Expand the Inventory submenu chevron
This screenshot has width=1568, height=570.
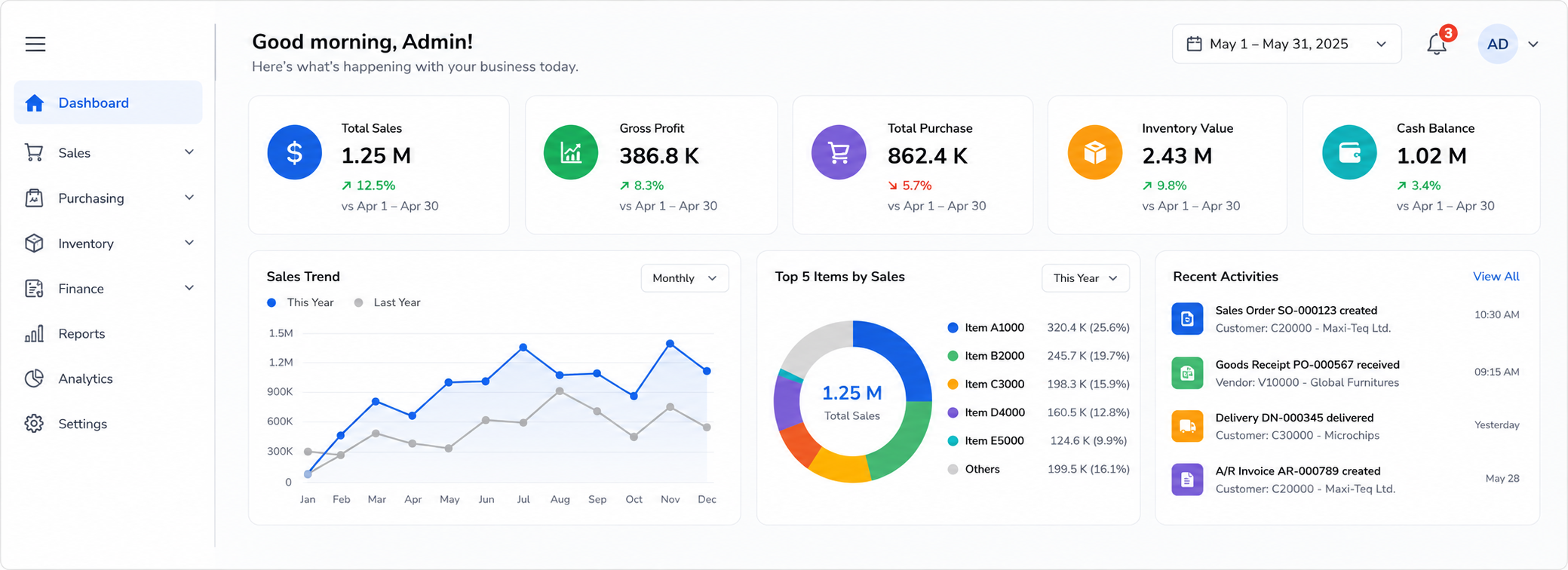(x=189, y=243)
